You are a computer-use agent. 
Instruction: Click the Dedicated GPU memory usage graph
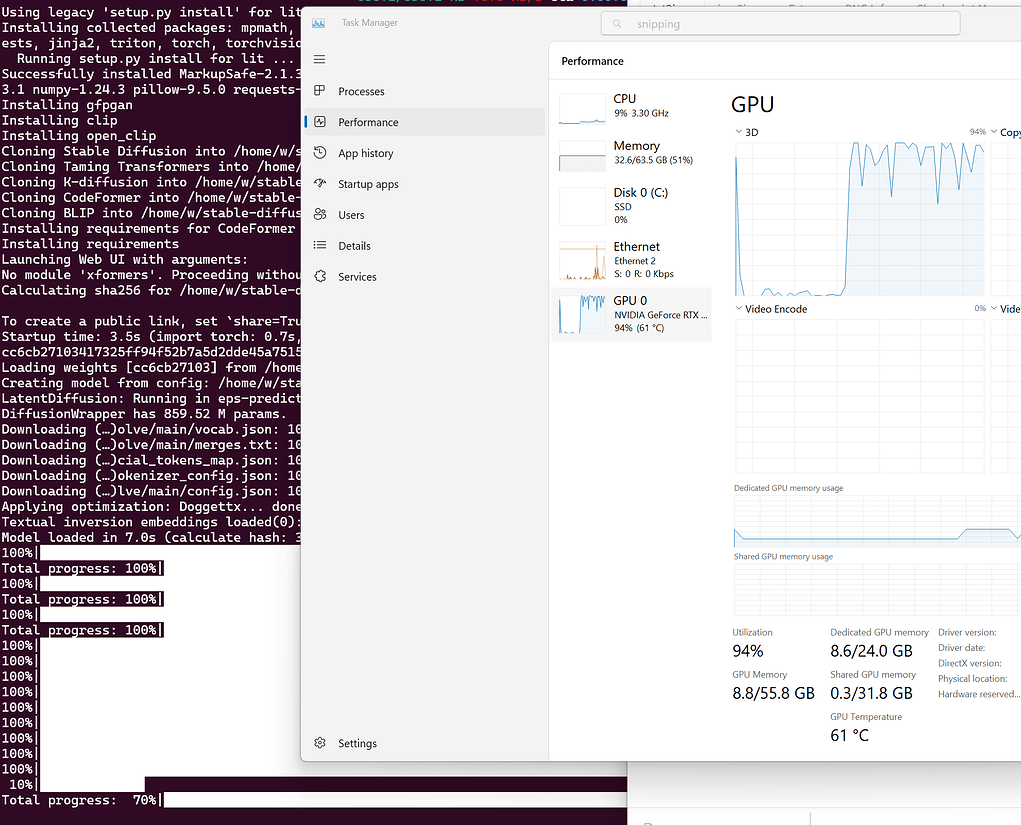coord(875,520)
